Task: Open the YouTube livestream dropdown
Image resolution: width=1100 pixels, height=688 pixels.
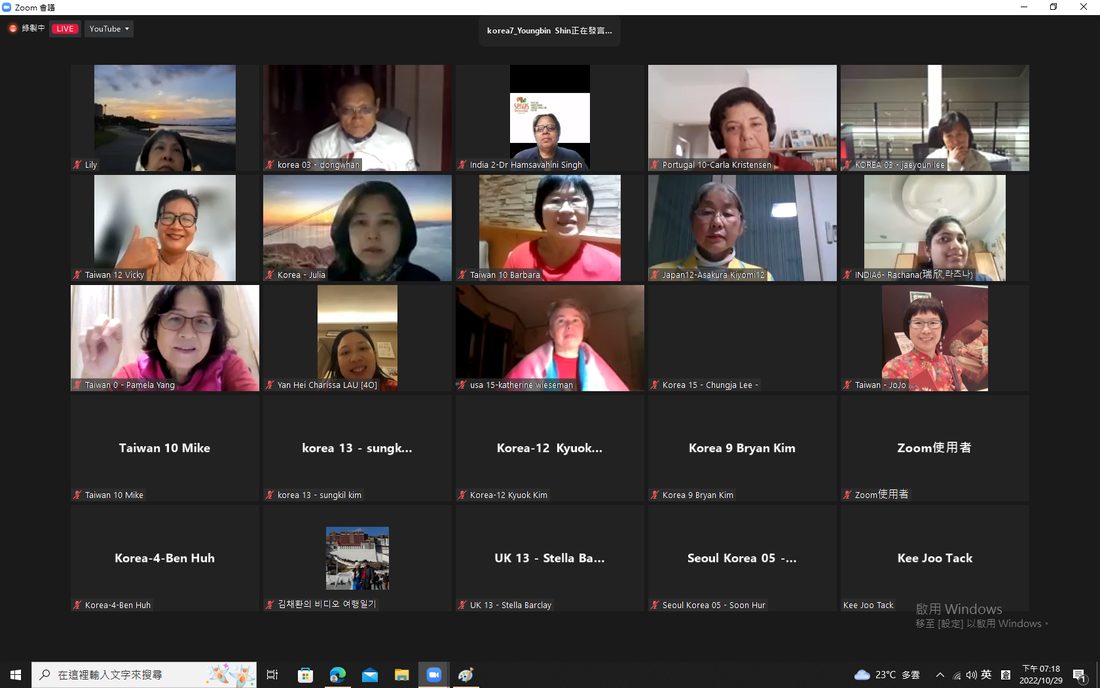Action: coord(109,29)
